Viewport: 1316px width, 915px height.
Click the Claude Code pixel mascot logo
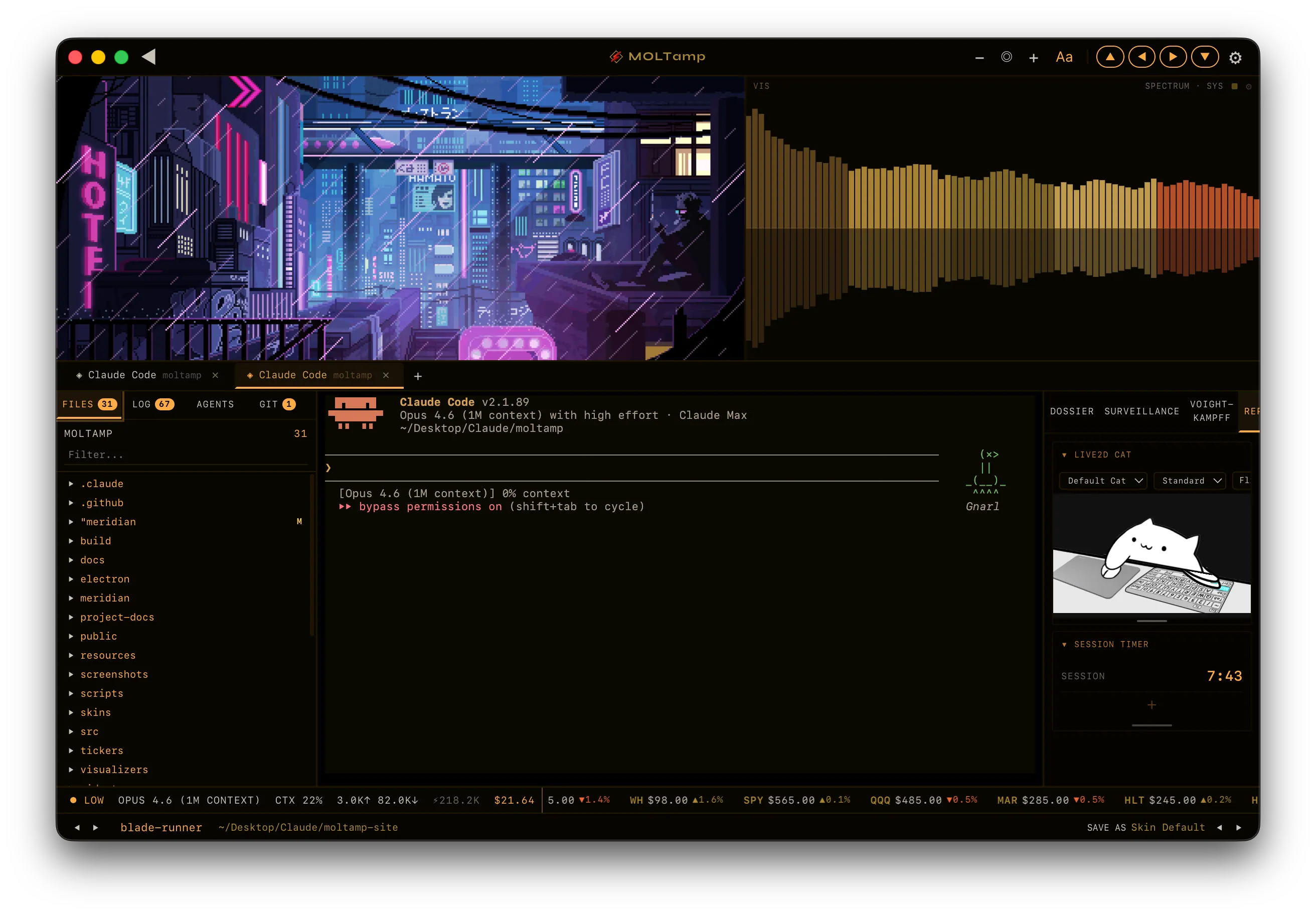356,413
